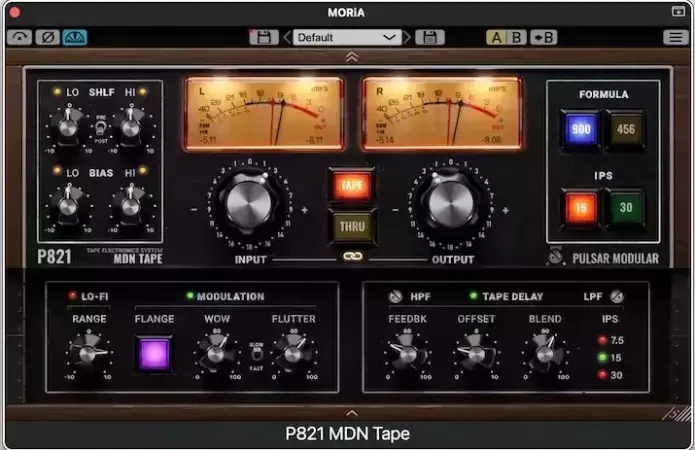Click the save preset icon right of dropdown
This screenshot has width=695, height=450.
(430, 37)
